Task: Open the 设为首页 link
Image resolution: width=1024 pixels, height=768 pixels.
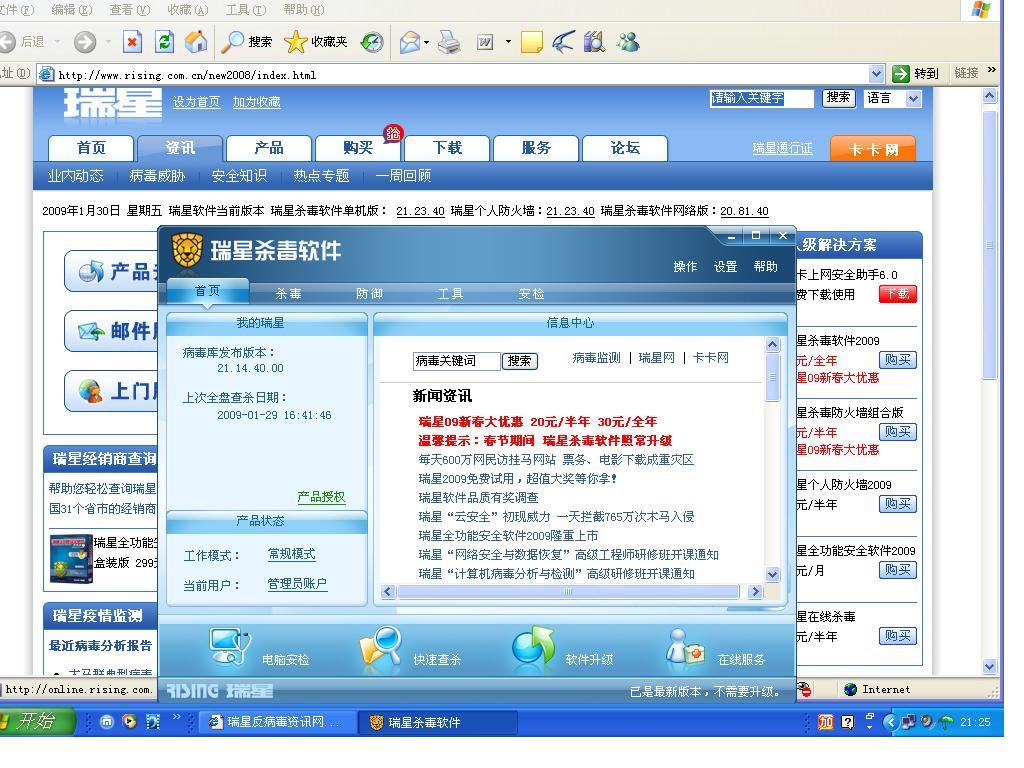Action: coord(196,102)
